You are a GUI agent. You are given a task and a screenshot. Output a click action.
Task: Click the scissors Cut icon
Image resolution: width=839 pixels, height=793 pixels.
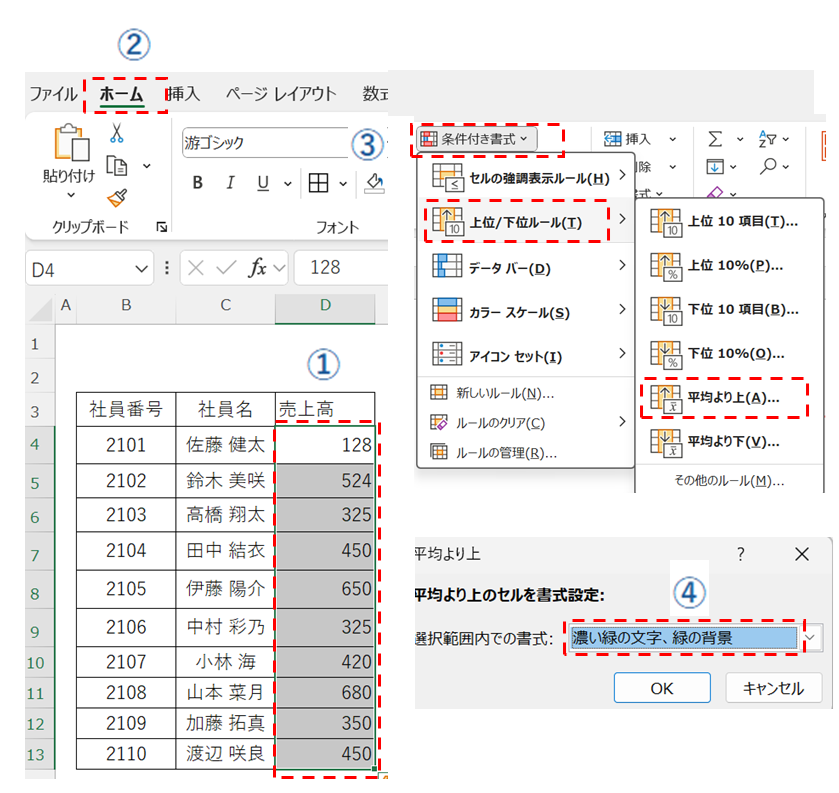(x=116, y=133)
